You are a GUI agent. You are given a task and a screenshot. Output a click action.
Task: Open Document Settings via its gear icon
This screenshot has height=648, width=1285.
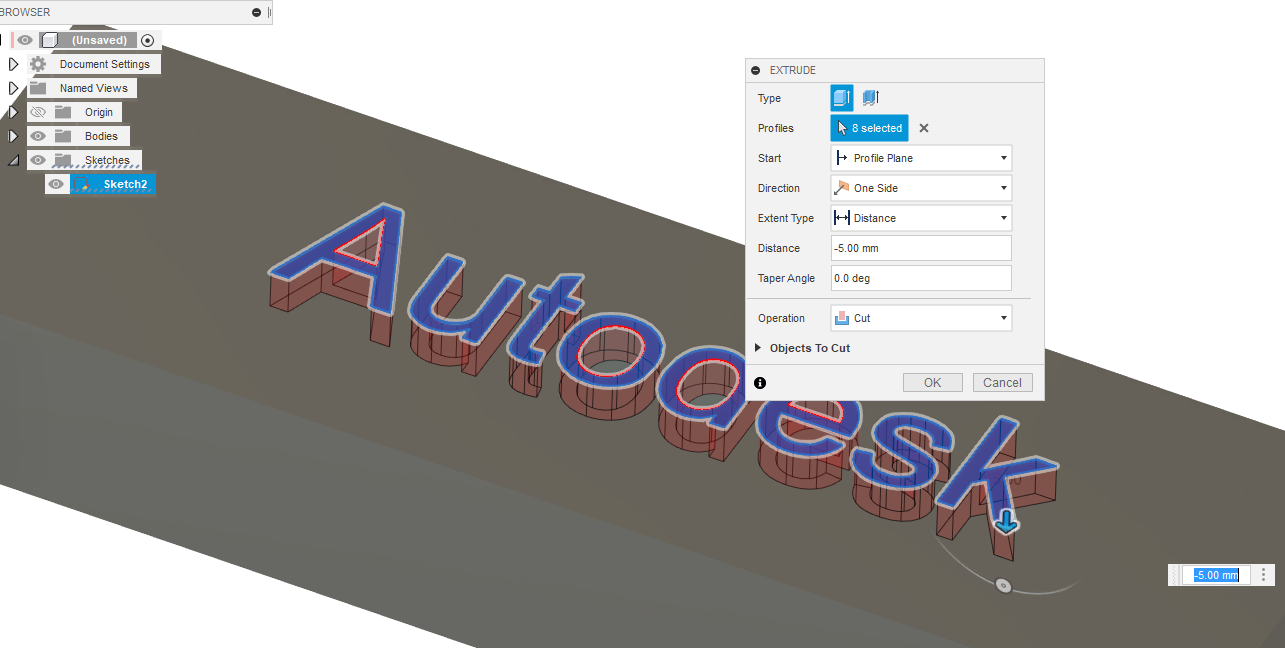coord(37,63)
